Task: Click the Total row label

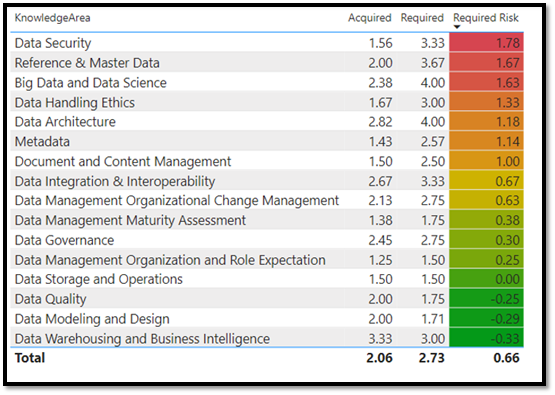Action: click(x=30, y=358)
